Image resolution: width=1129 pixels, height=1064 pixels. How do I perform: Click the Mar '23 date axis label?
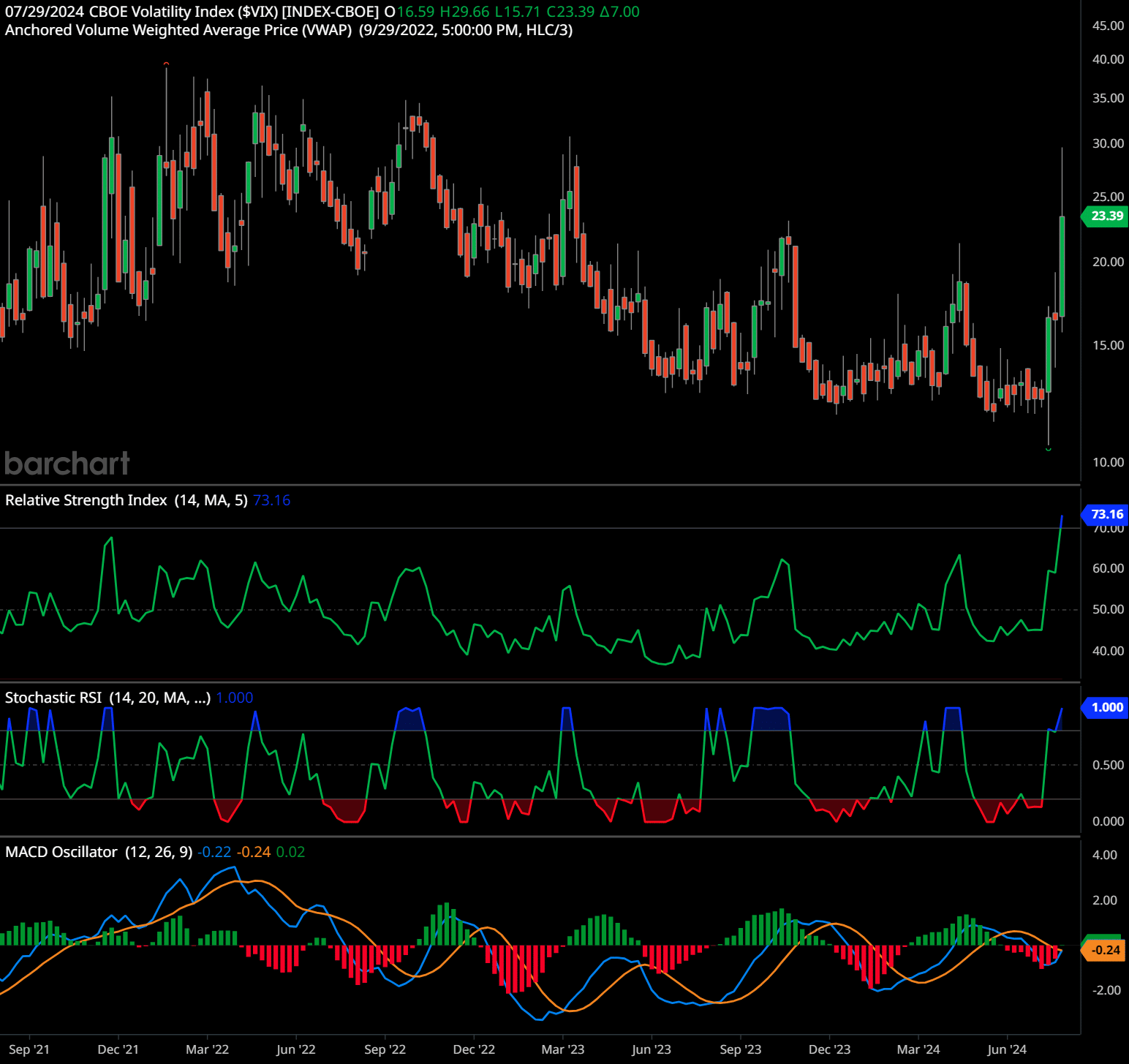563,1049
